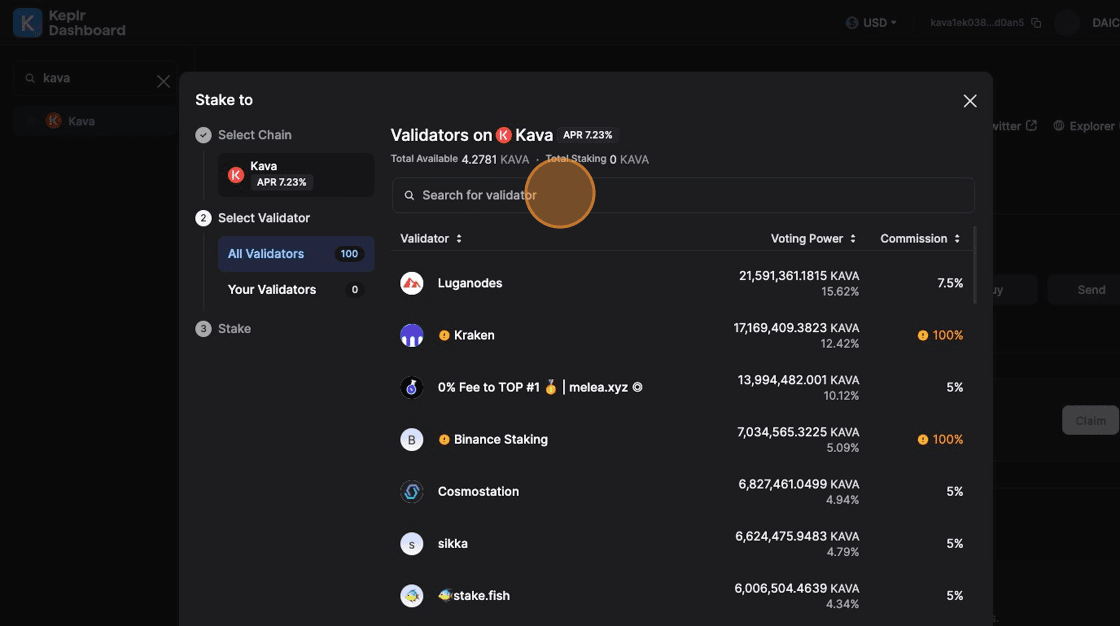
Task: Sort list by Validator name
Action: (431, 238)
